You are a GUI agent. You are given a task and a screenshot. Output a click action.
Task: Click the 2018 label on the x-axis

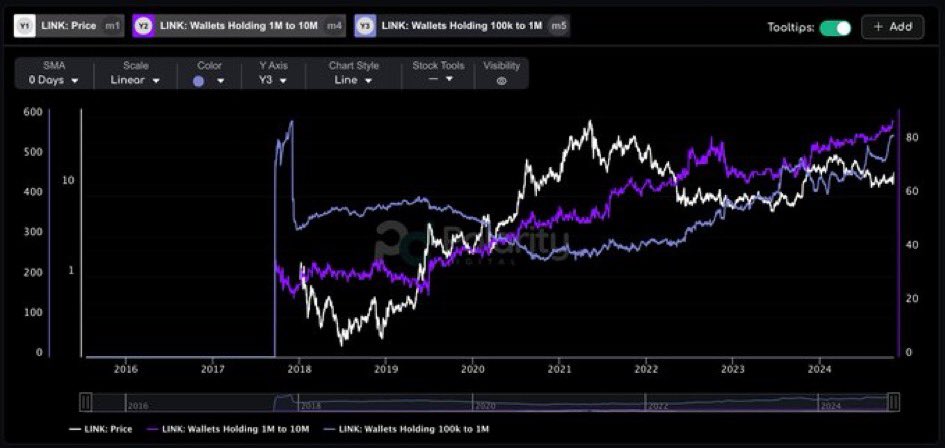(x=299, y=368)
